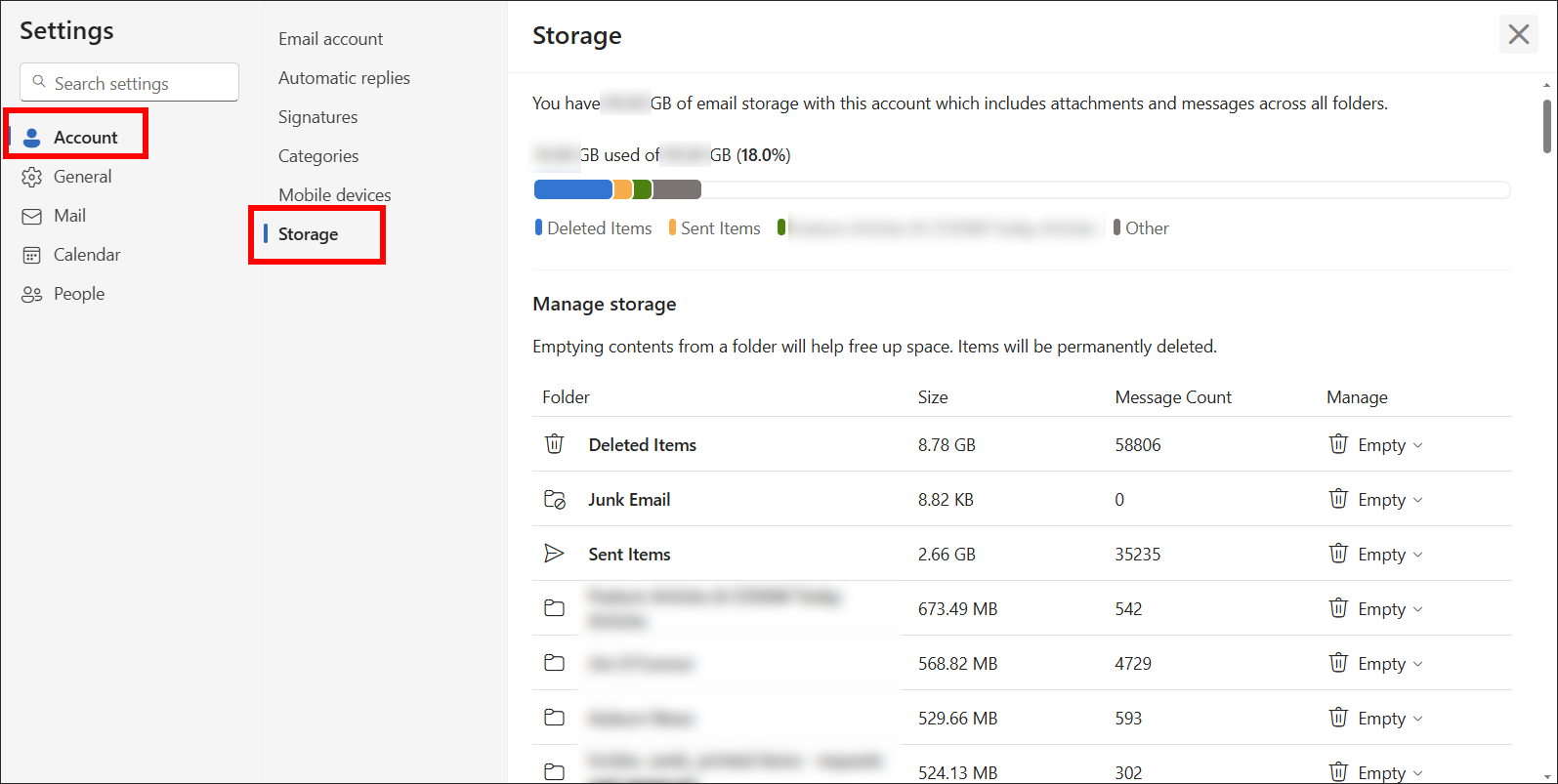
Task: Expand the Empty chevron for Sent Items
Action: click(x=1418, y=555)
